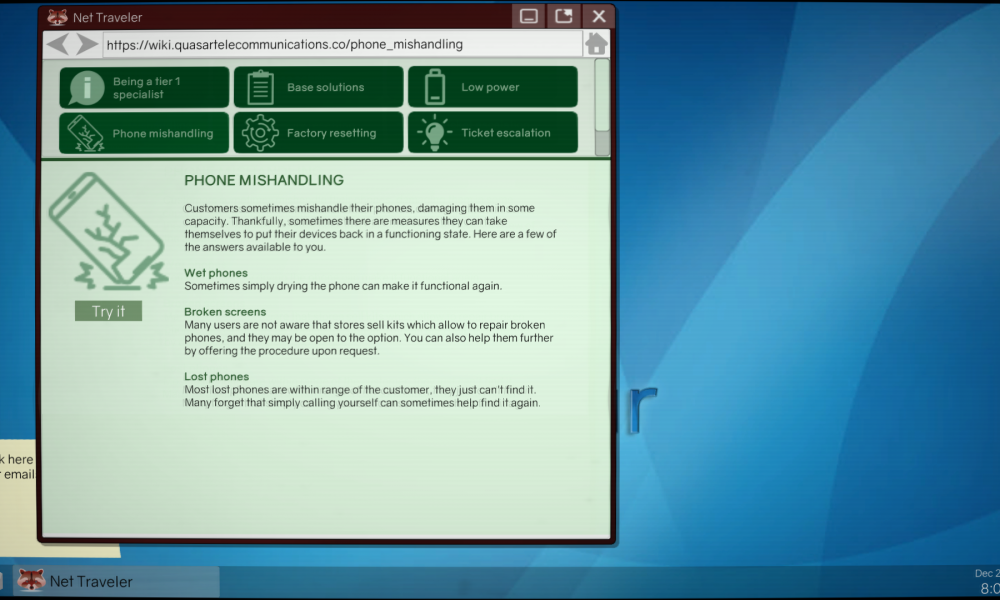Screen dimensions: 1000x600
Task: Click the info speech bubble icon
Action: [86, 87]
